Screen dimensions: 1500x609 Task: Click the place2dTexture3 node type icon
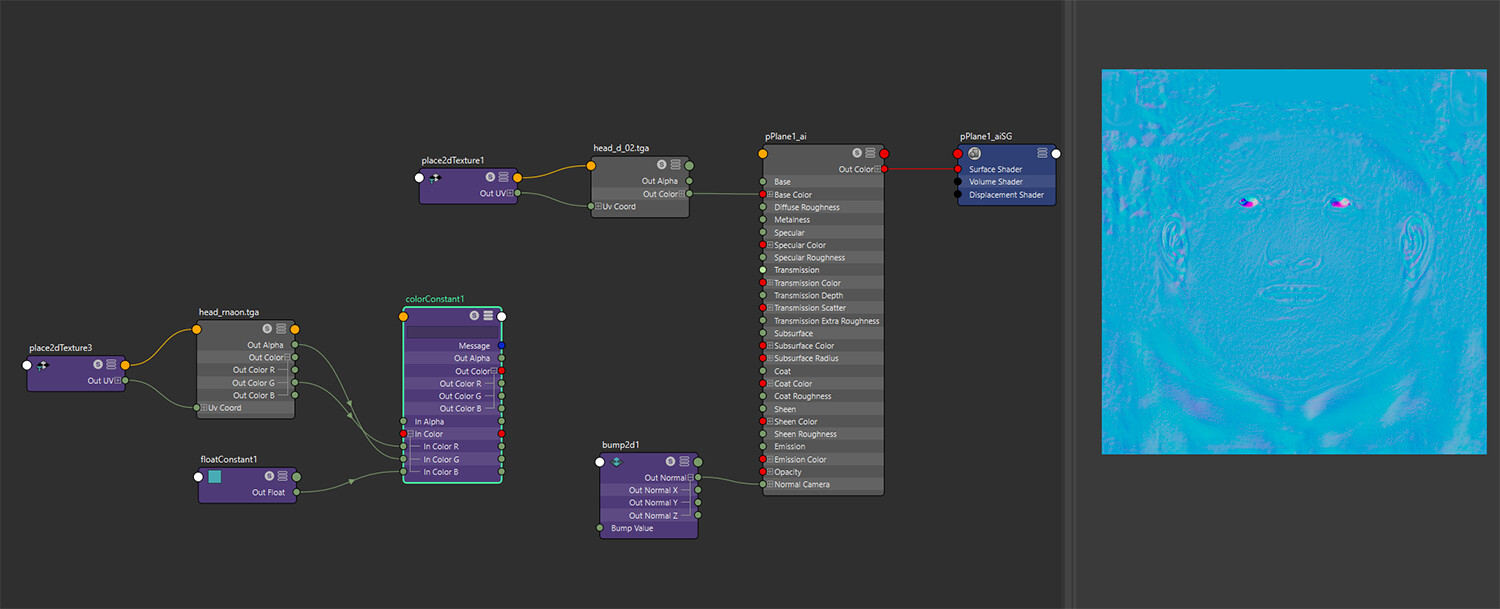[x=43, y=365]
